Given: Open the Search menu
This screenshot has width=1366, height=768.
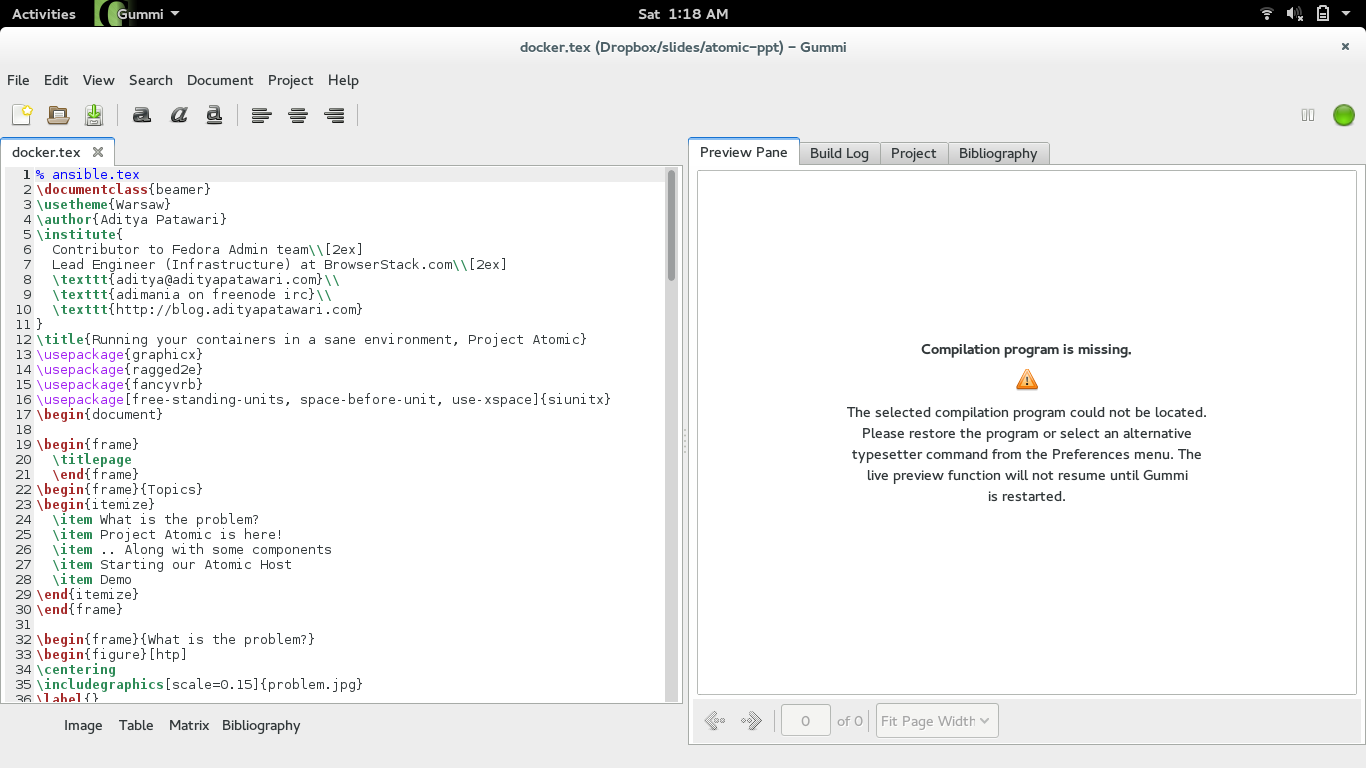Looking at the screenshot, I should pos(151,80).
